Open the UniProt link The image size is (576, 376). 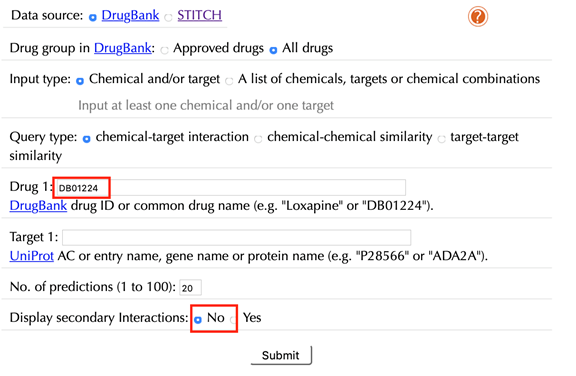point(32,256)
